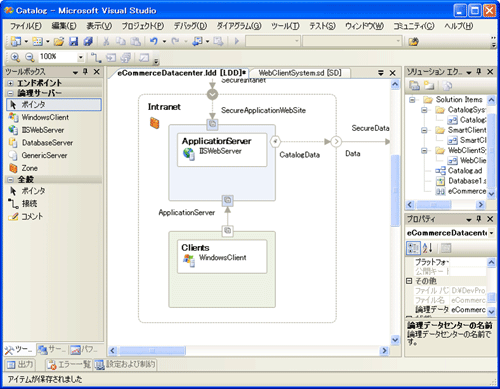Image resolution: width=500 pixels, height=389 pixels.
Task: Click the Zoom Out magnifier icon
Action: pyautogui.click(x=30, y=57)
